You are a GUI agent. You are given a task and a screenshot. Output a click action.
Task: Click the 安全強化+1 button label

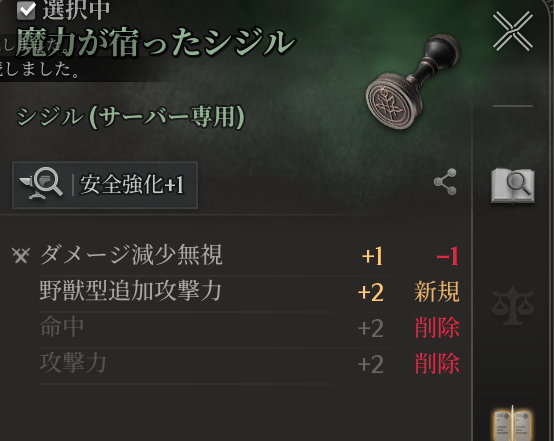[132, 184]
